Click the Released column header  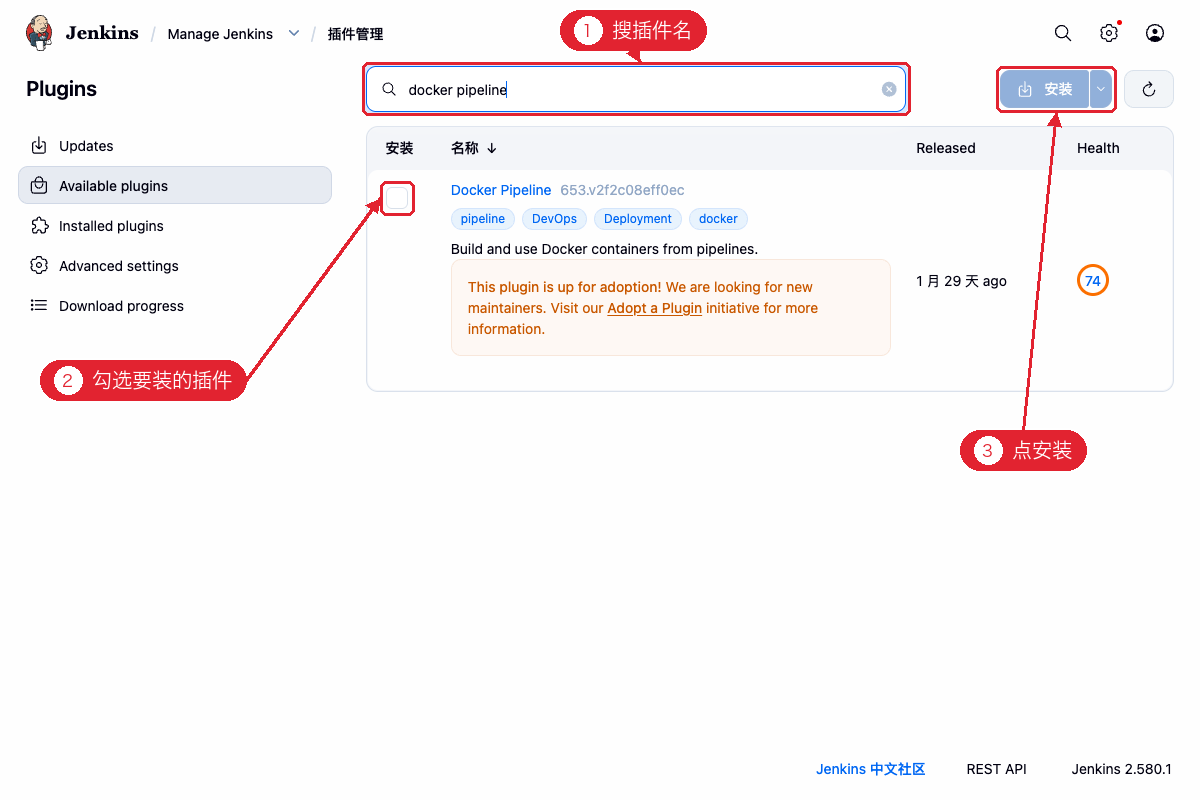tap(946, 148)
